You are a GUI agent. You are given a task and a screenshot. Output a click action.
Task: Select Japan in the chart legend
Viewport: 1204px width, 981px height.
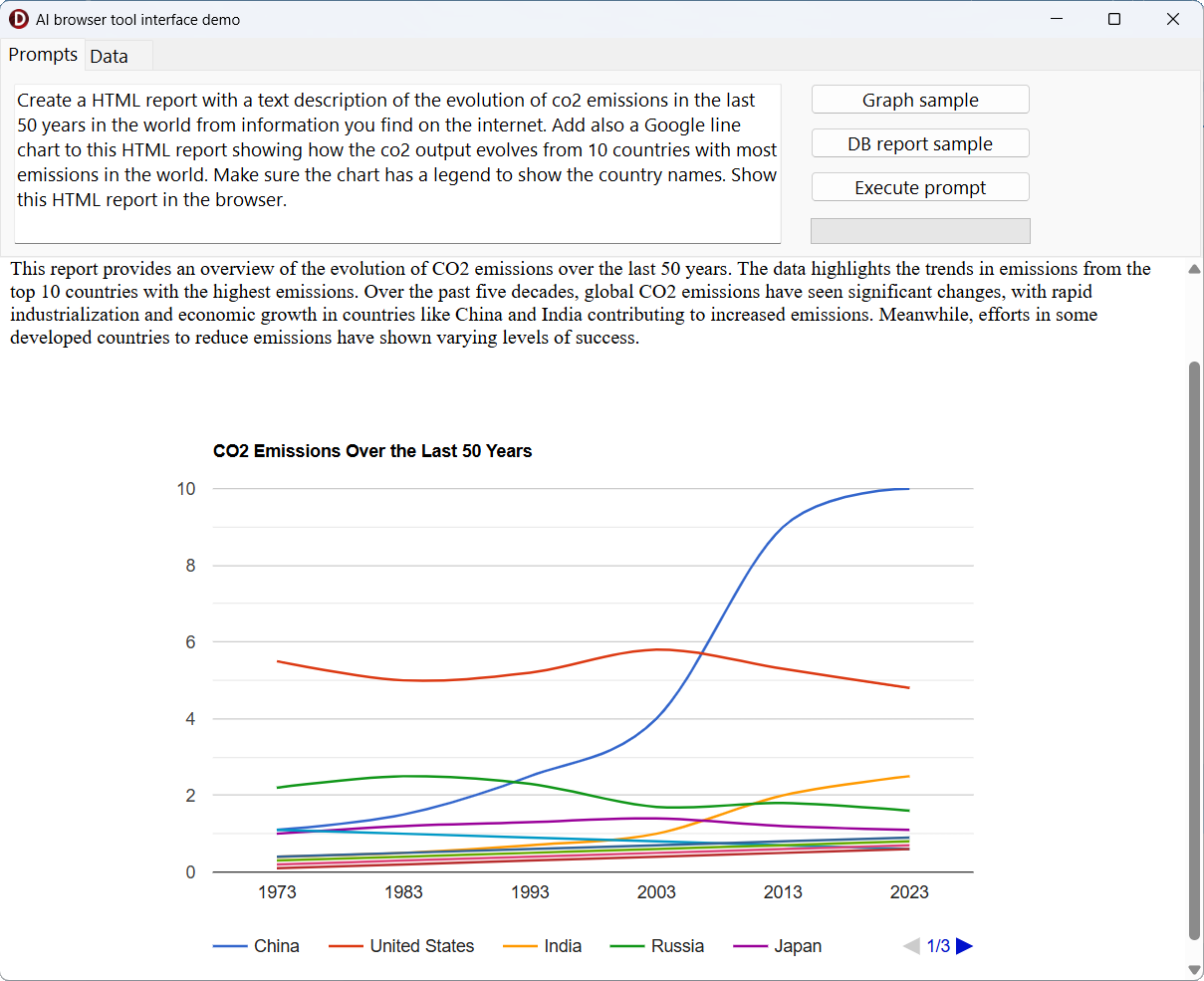coord(798,946)
